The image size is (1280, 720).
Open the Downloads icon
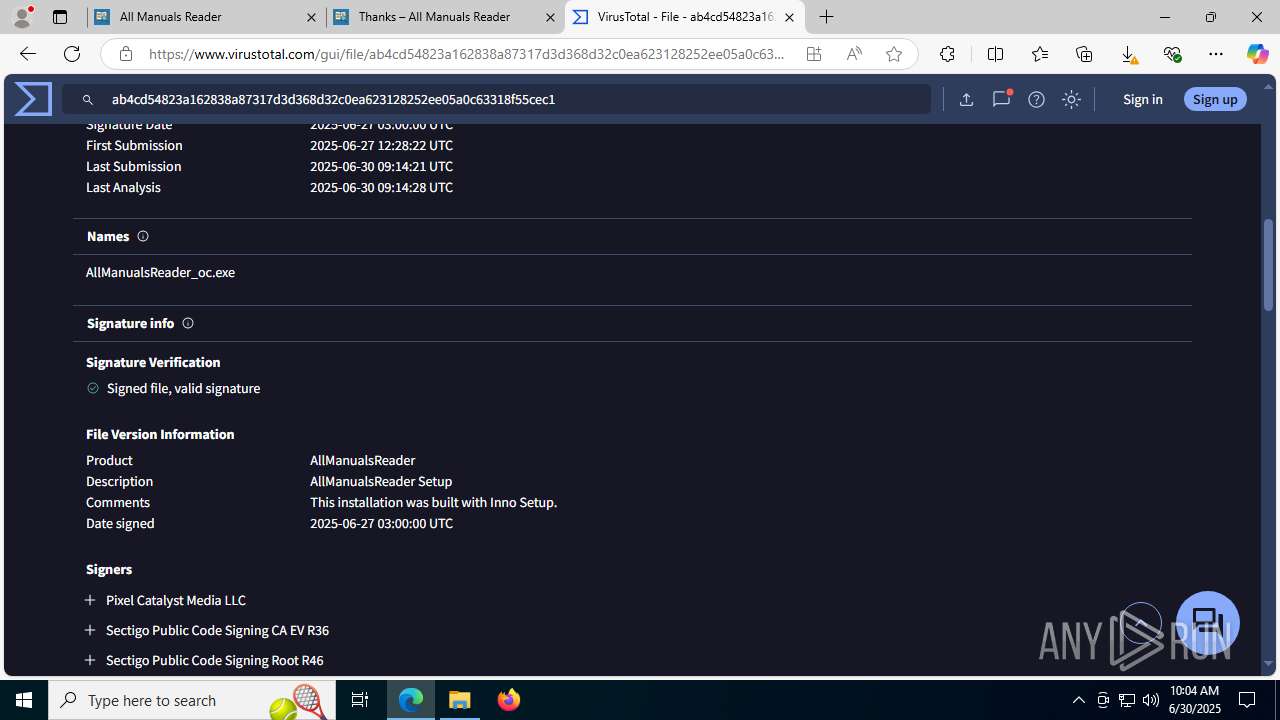click(1128, 54)
